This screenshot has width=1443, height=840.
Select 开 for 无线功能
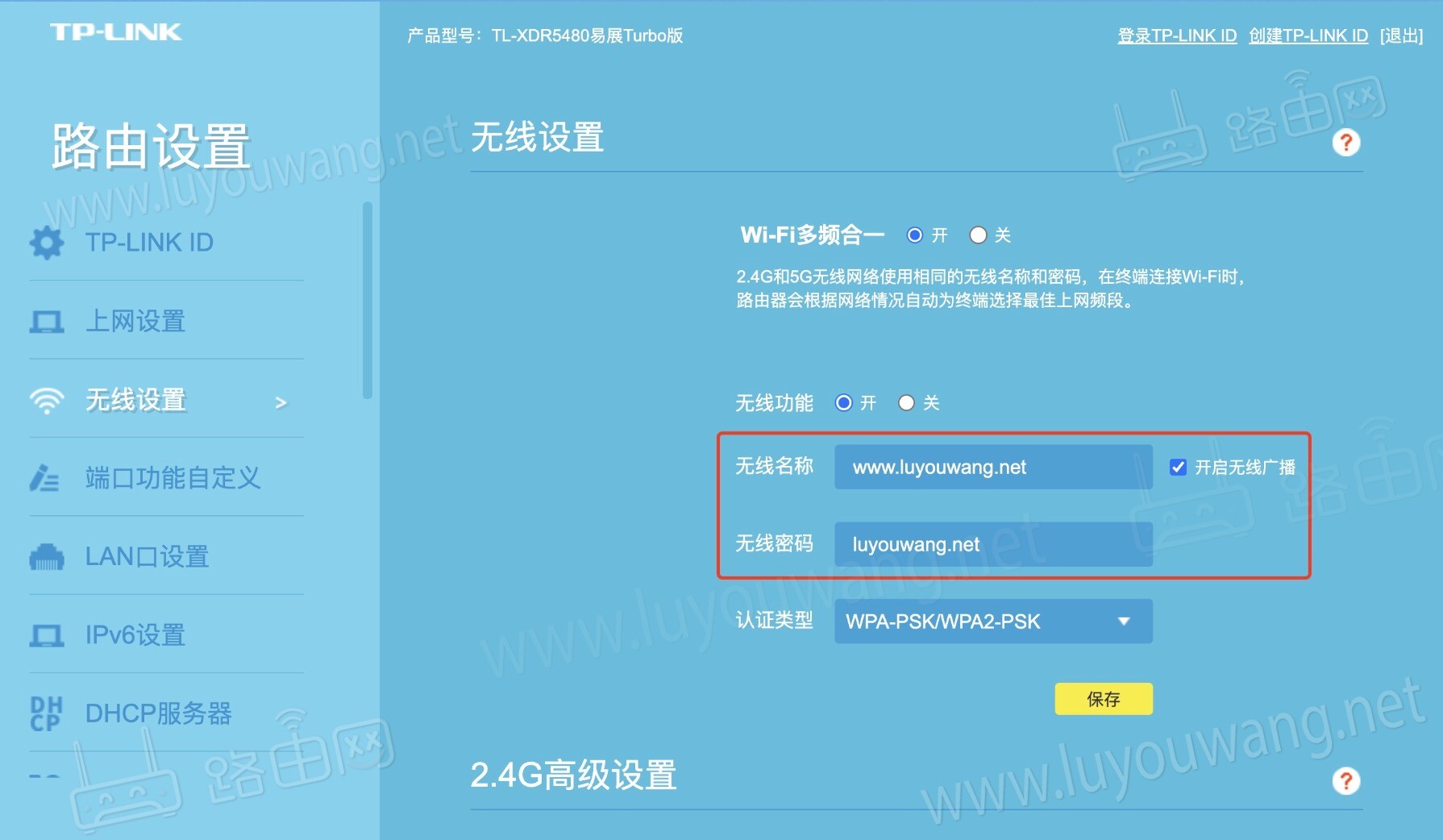pos(843,402)
